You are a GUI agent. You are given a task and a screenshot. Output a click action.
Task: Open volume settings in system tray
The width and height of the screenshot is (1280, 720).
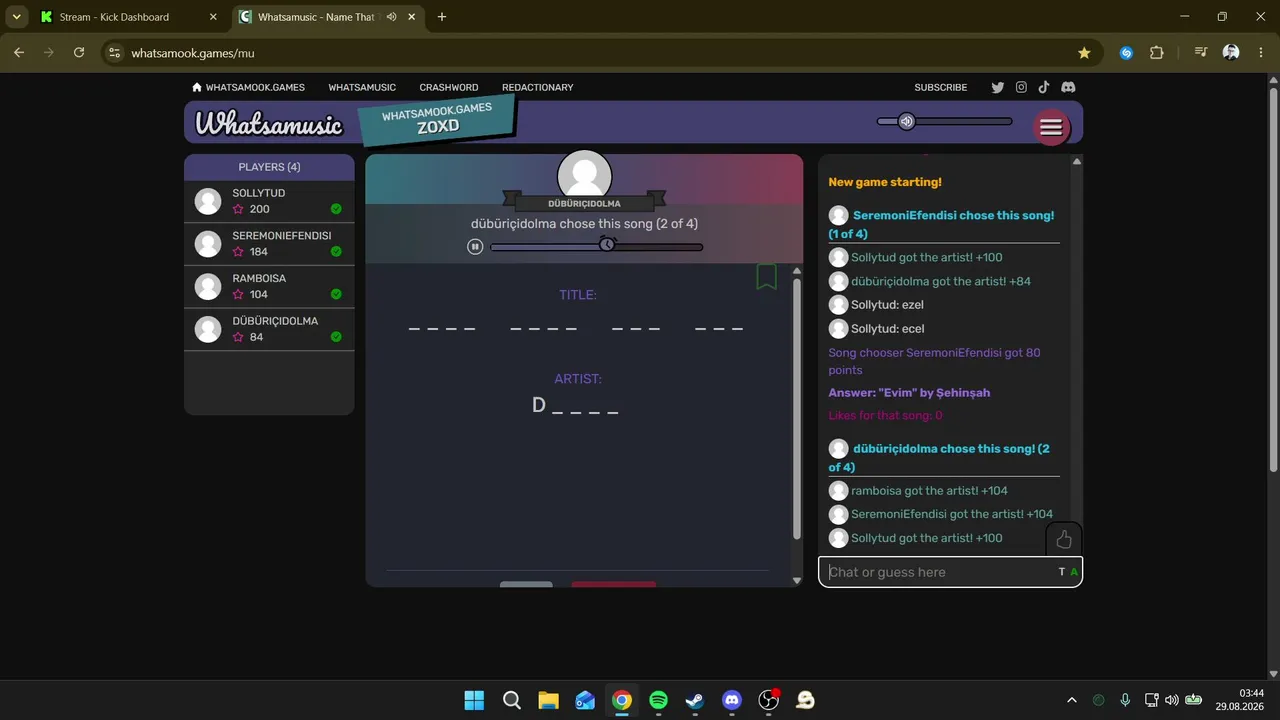[1172, 700]
